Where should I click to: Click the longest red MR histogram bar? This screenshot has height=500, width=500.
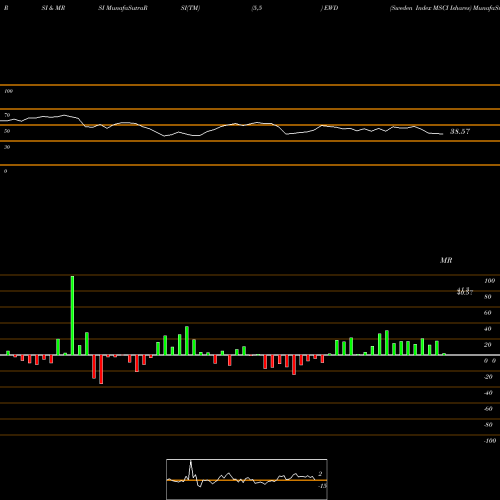tap(101, 369)
